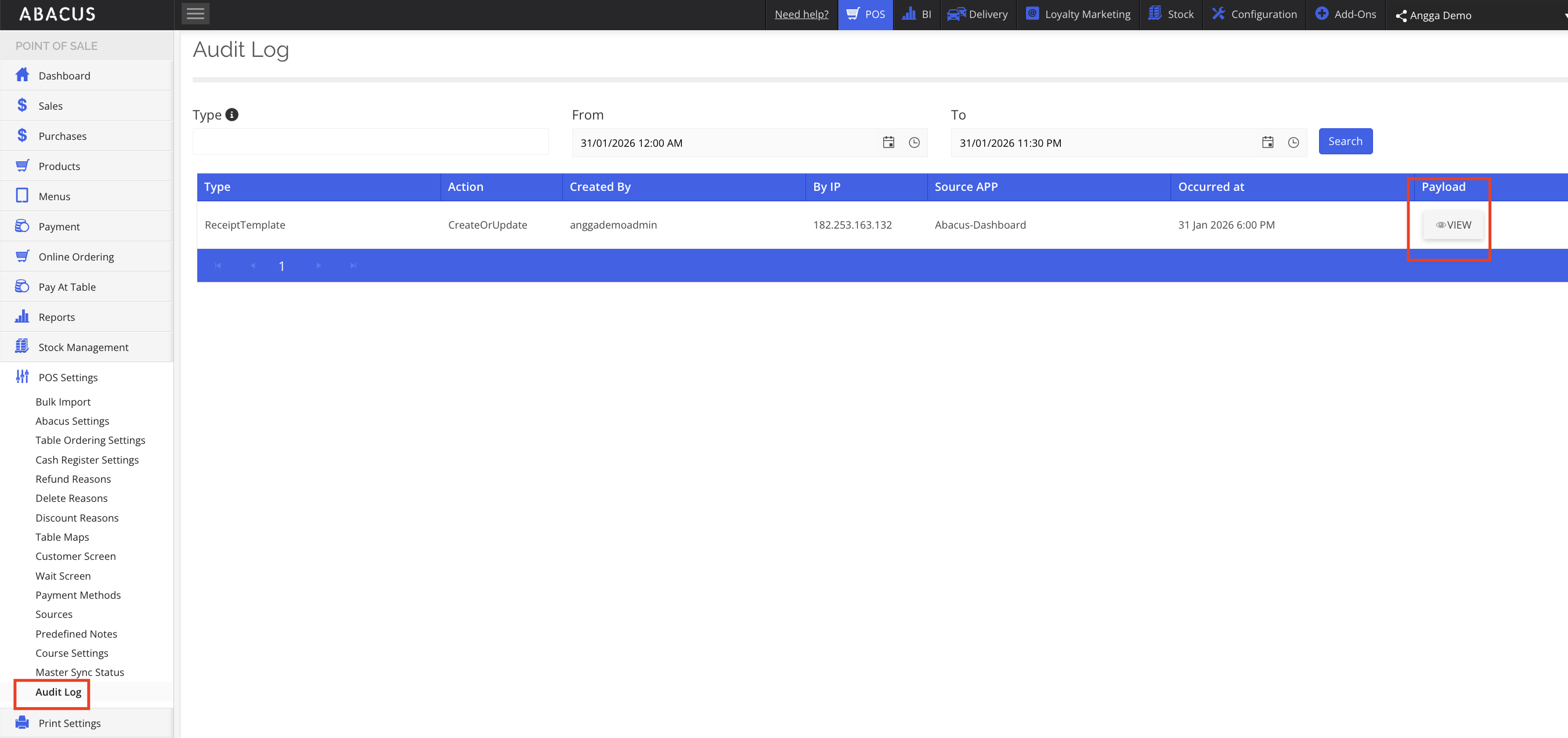
Task: Collapse the POS Settings section
Action: click(x=67, y=377)
